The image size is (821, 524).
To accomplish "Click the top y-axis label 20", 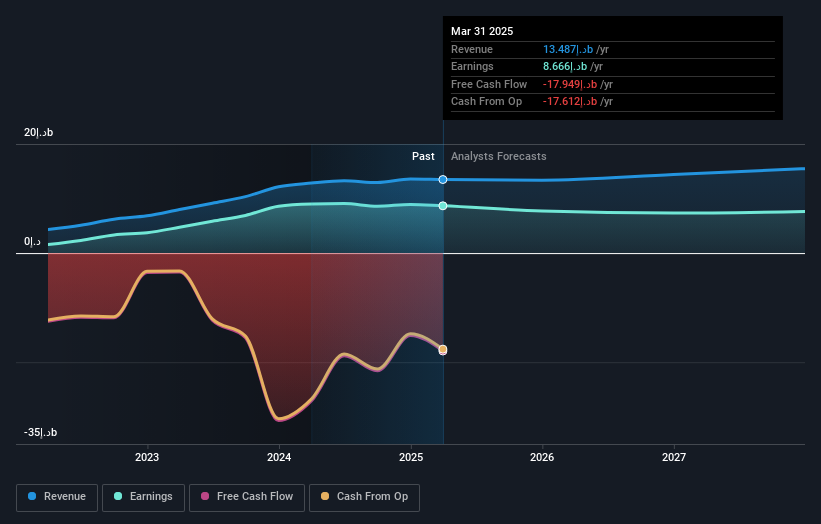I will click(38, 132).
